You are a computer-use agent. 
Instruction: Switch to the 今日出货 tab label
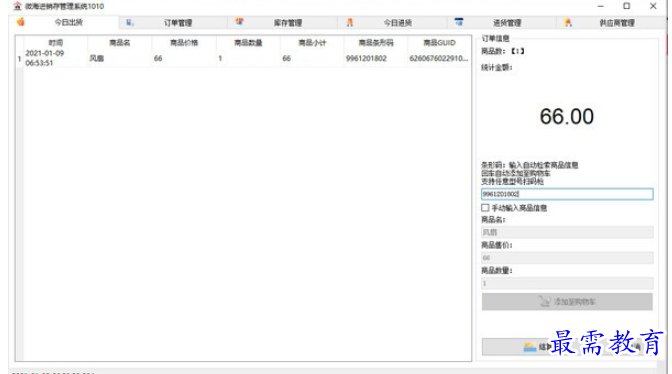point(69,22)
